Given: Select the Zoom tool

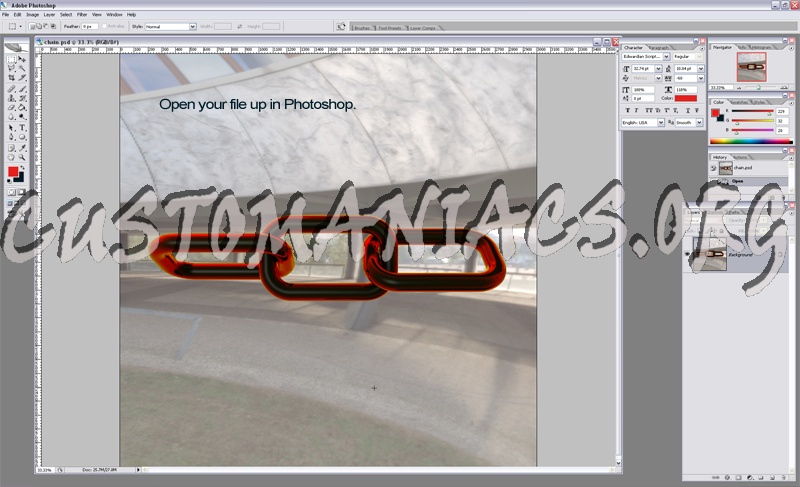Looking at the screenshot, I should click(22, 158).
